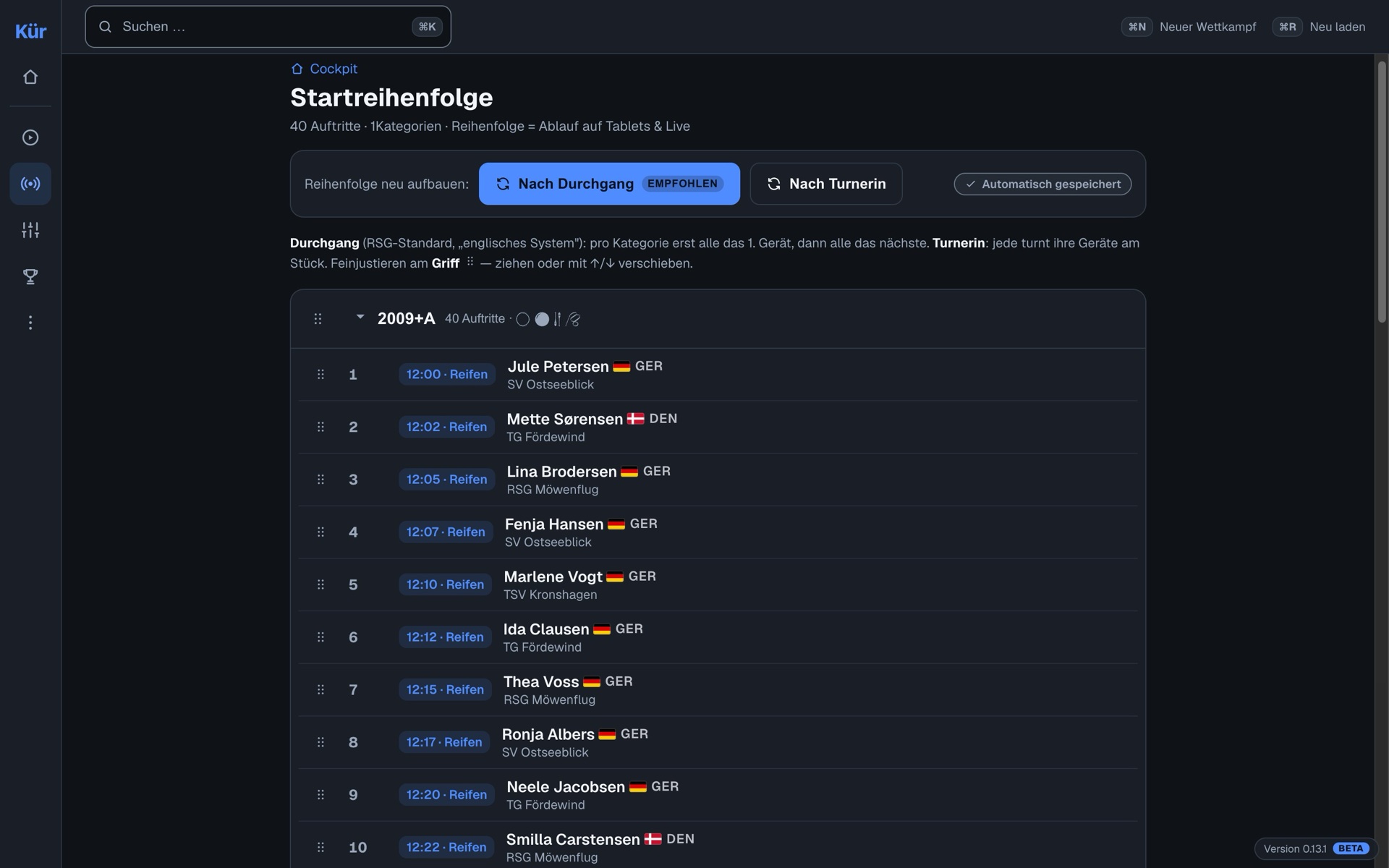Click the 12:22 · Reifen time chip
Viewport: 1389px width, 868px height.
pyautogui.click(x=446, y=848)
